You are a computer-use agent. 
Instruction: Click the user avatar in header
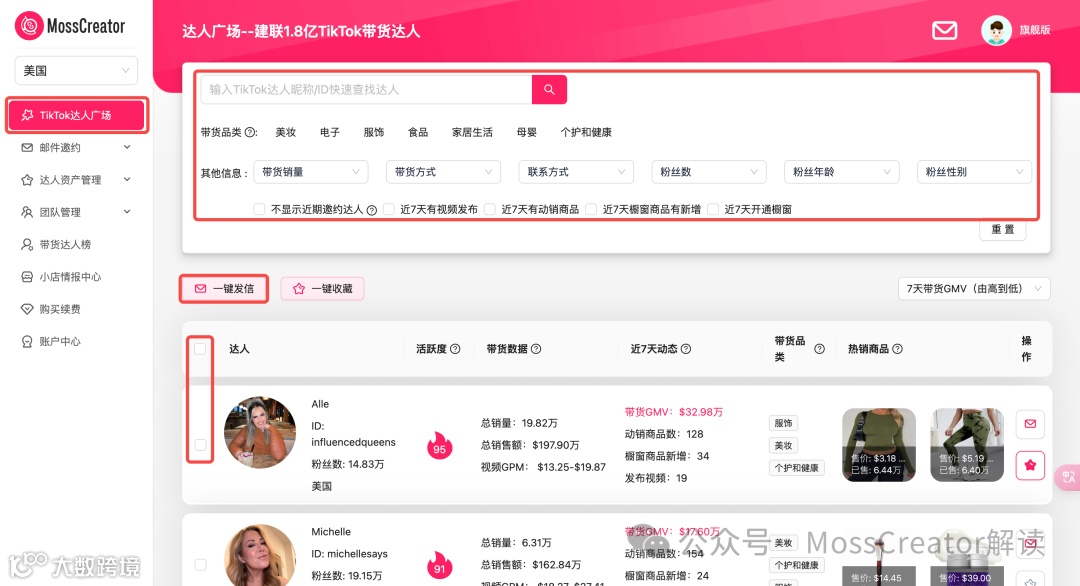(x=996, y=30)
